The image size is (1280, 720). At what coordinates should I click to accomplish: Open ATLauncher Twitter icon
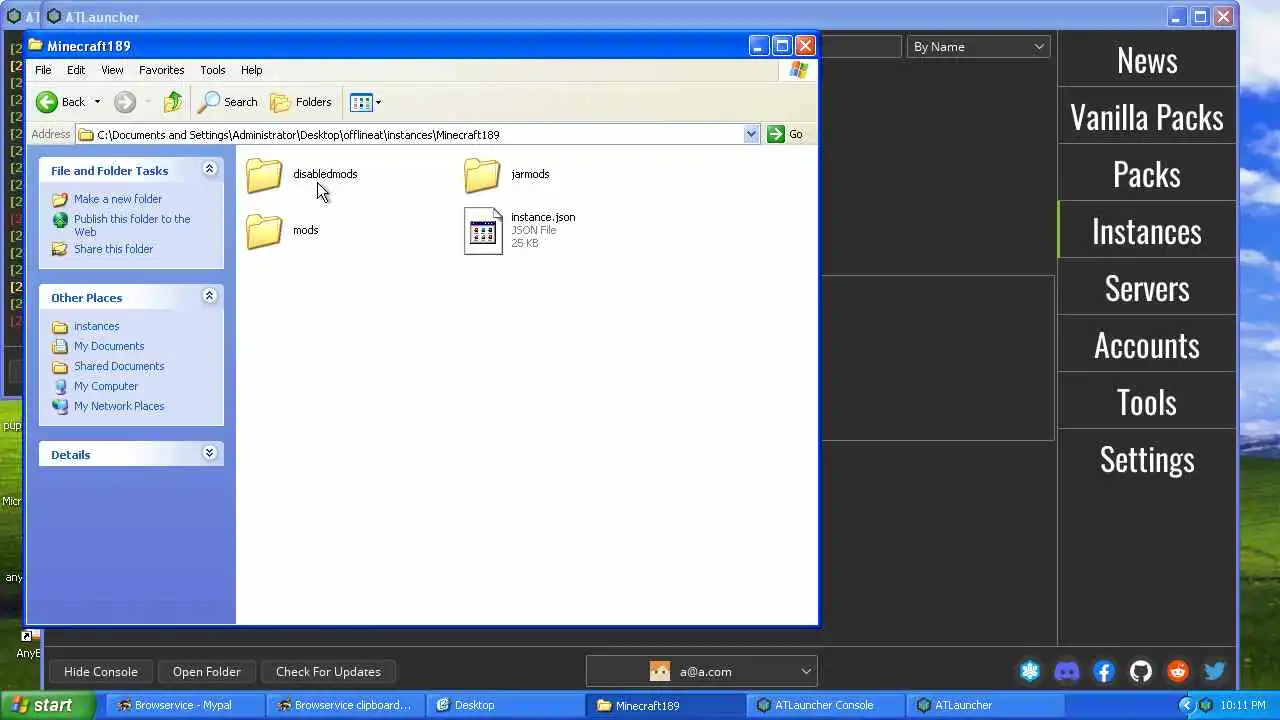click(x=1215, y=671)
